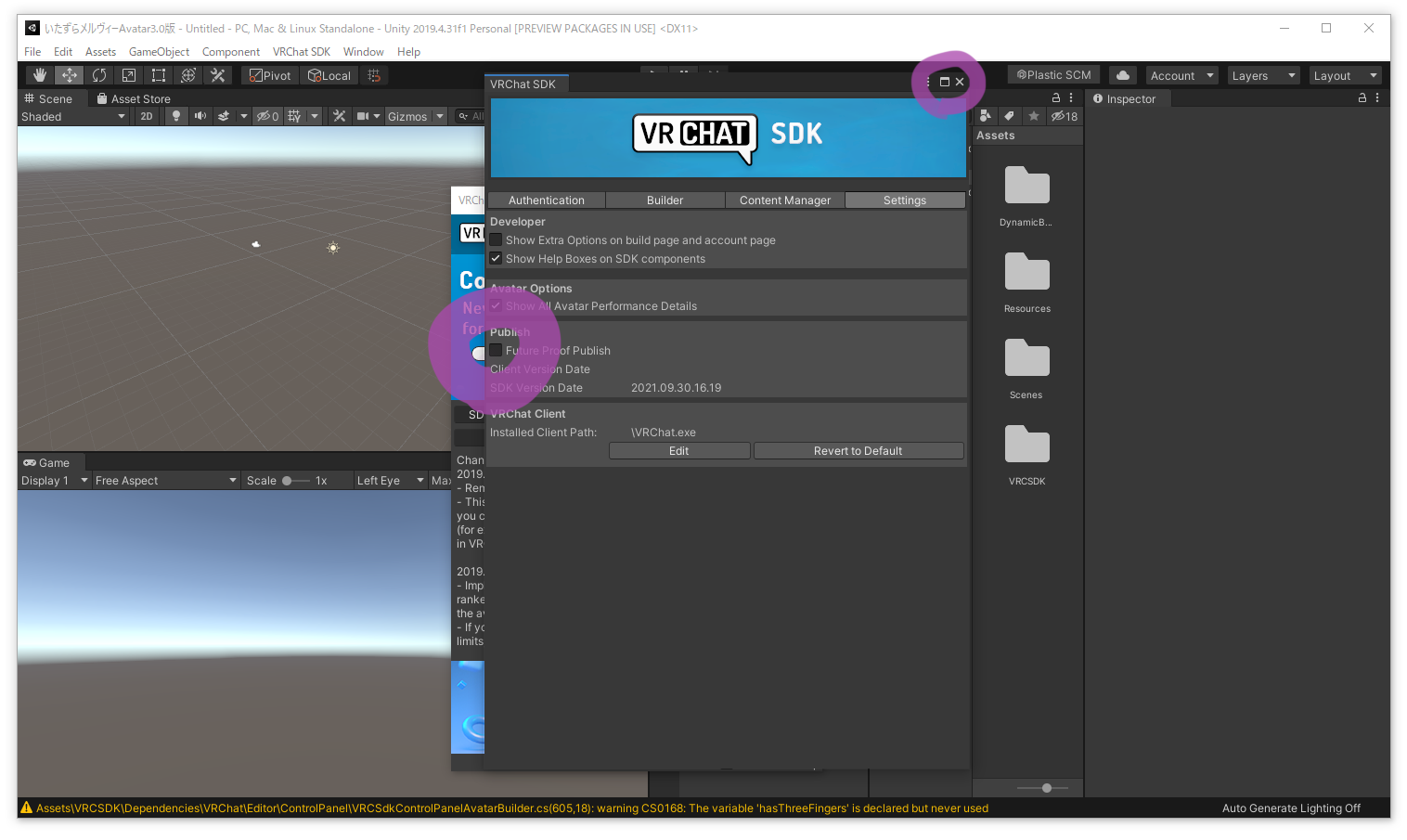This screenshot has width=1407, height=840.
Task: Open Project panel kebab menu
Action: tap(1071, 97)
